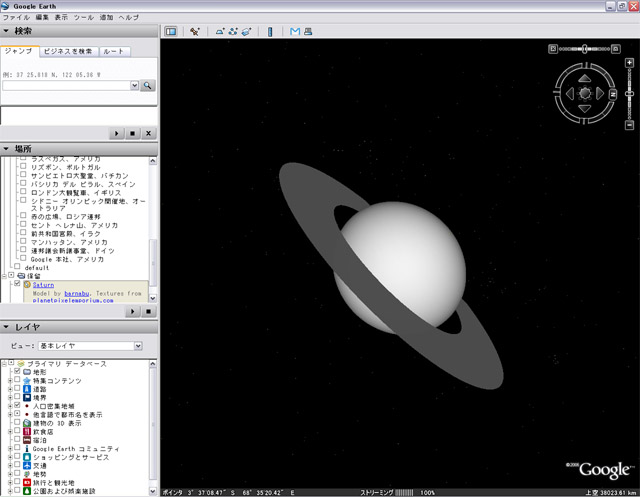Uncheck the 地形 terrain layer checkbox

[17, 371]
